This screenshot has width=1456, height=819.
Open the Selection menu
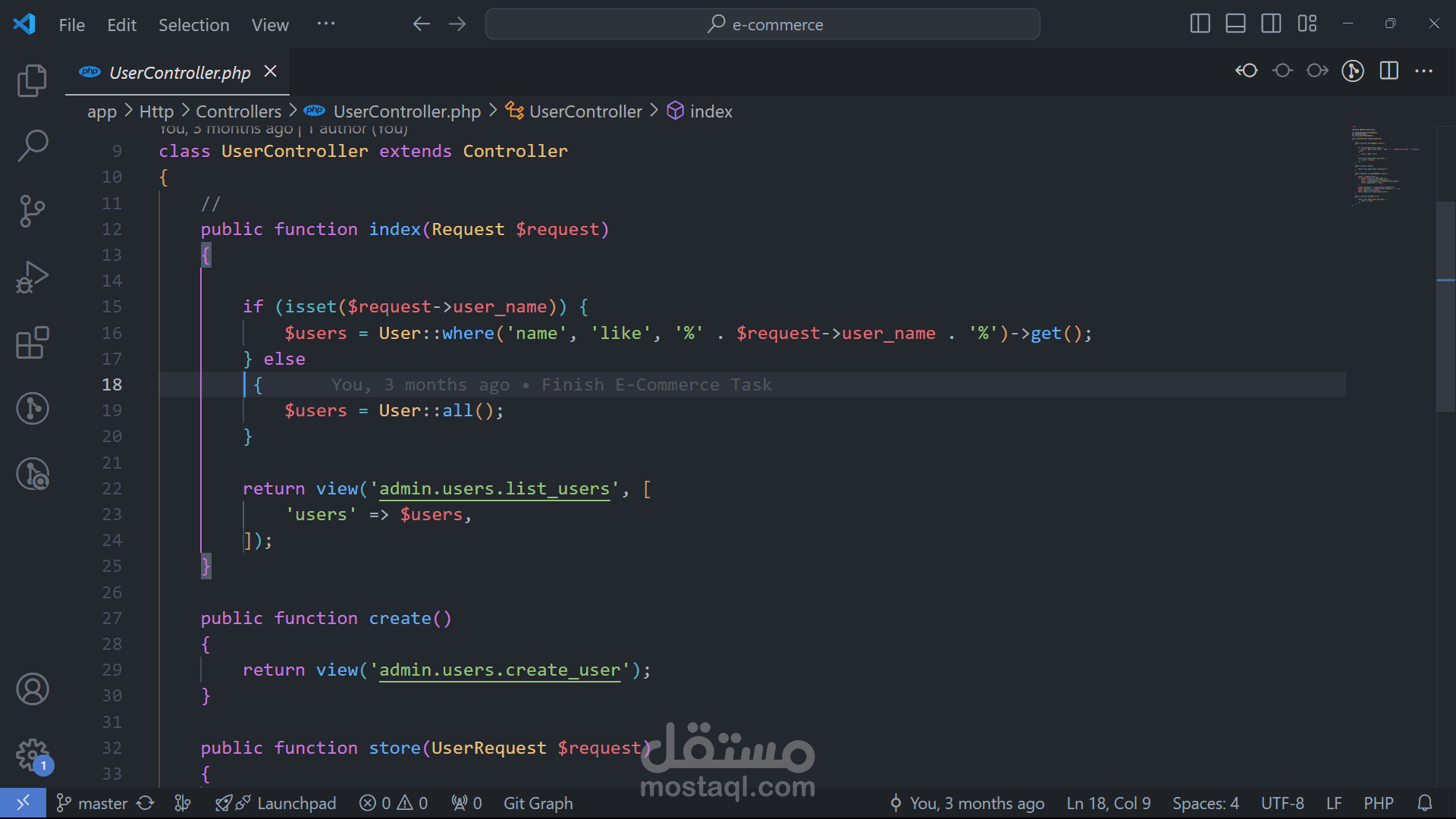click(193, 25)
